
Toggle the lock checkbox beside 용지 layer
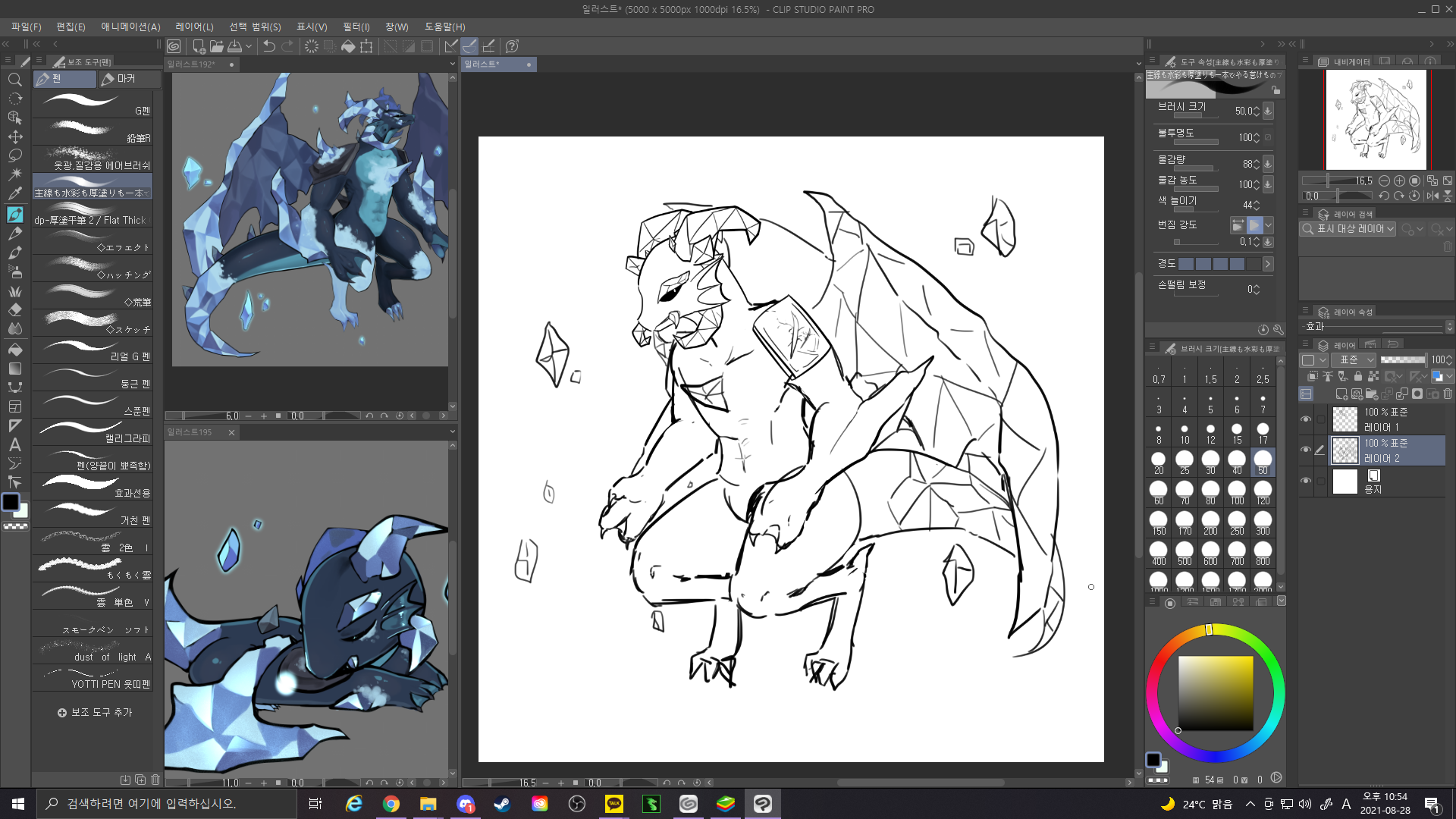click(x=1320, y=481)
